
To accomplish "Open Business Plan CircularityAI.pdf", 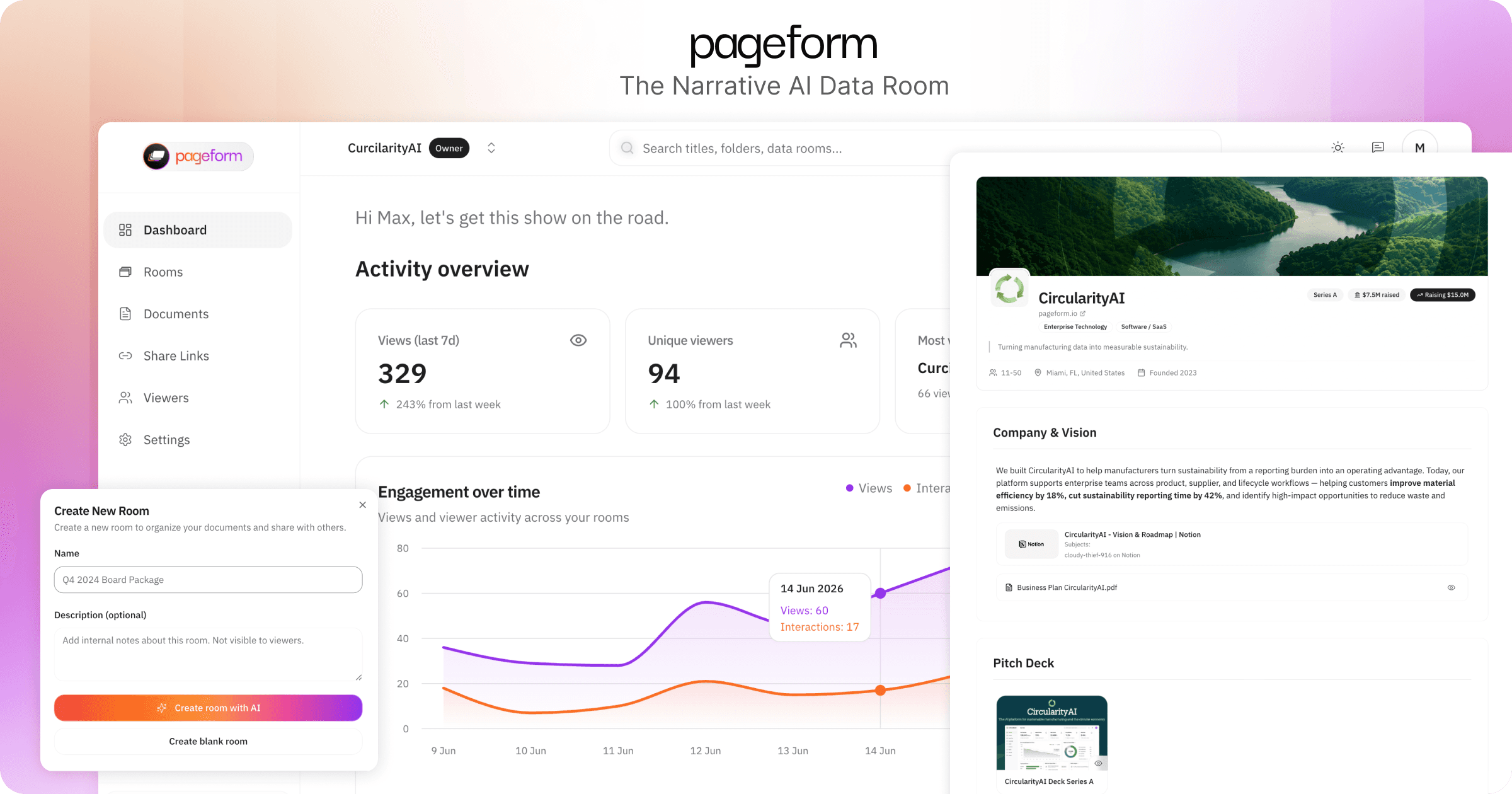I will pyautogui.click(x=1232, y=587).
